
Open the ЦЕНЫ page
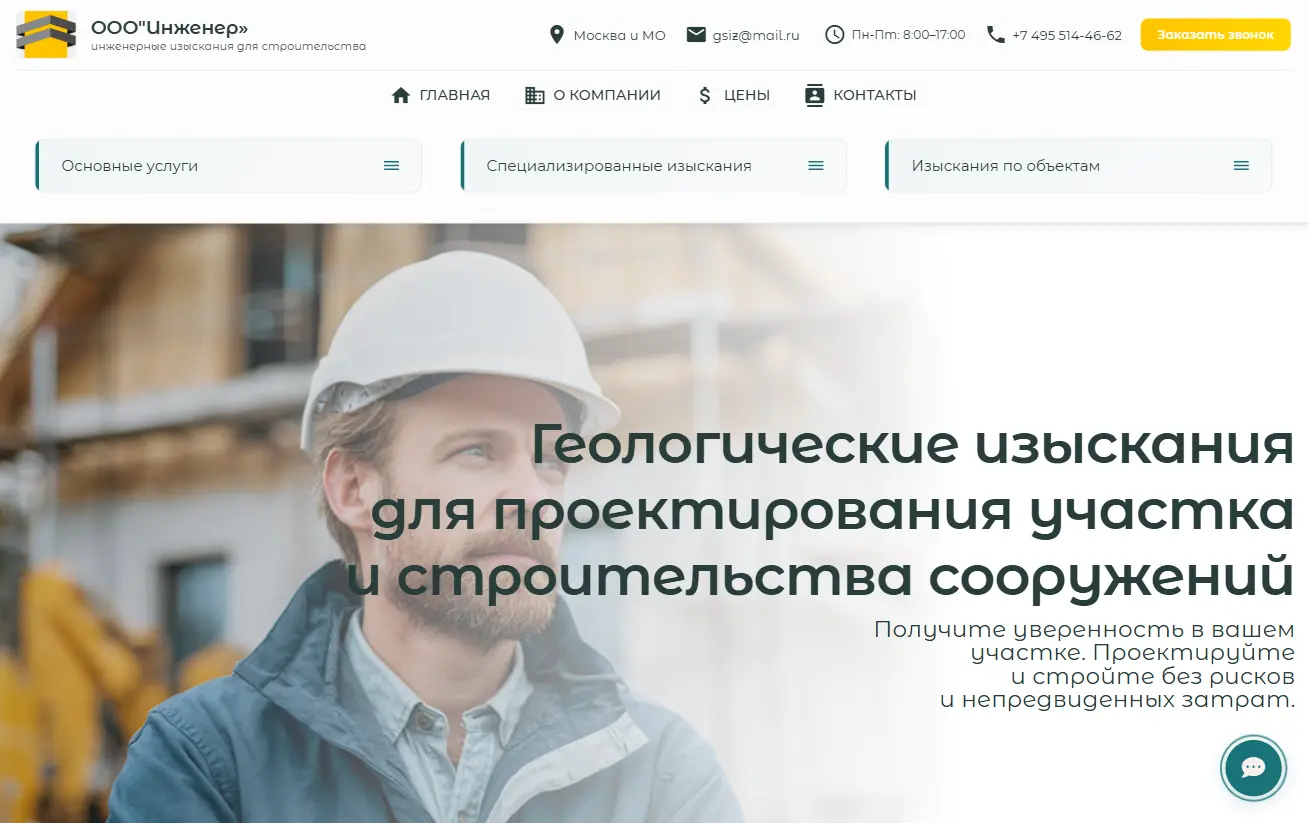[746, 95]
